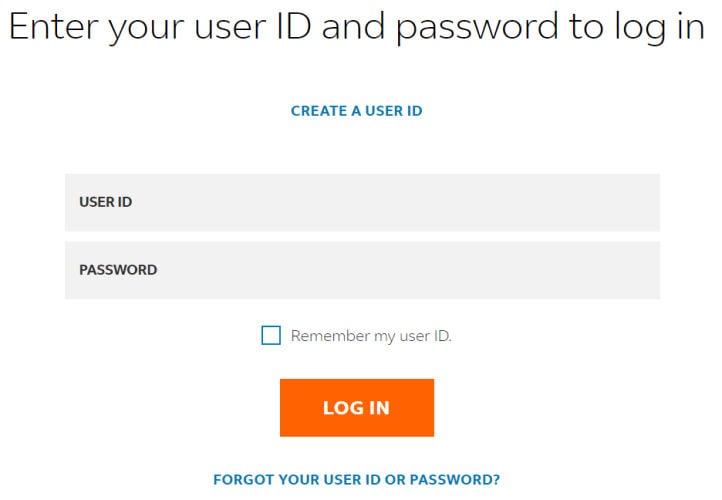Click the words 'log in' in the heading
The image size is (722, 500).
(x=660, y=28)
